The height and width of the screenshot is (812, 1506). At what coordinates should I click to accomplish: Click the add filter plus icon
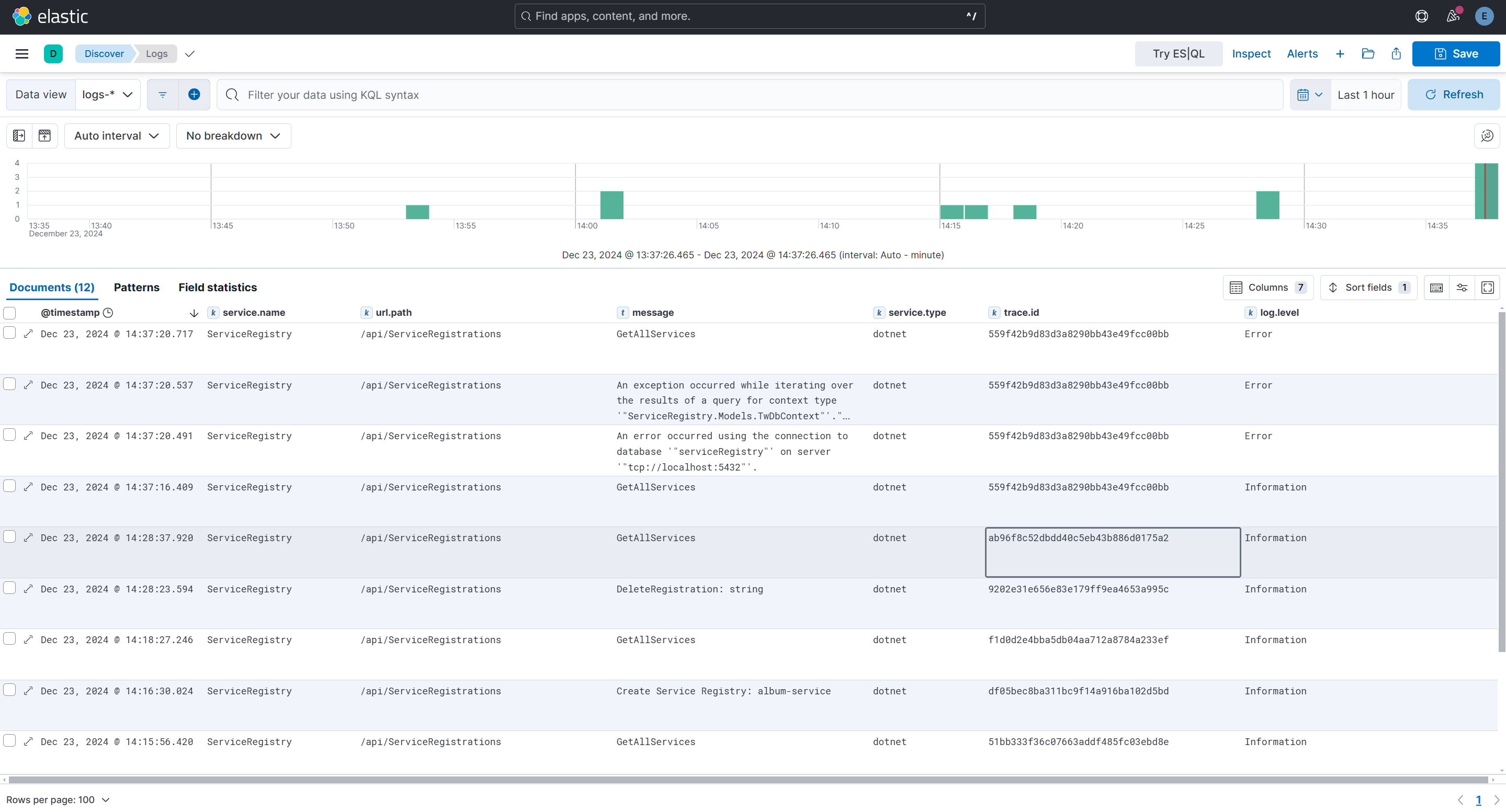194,95
